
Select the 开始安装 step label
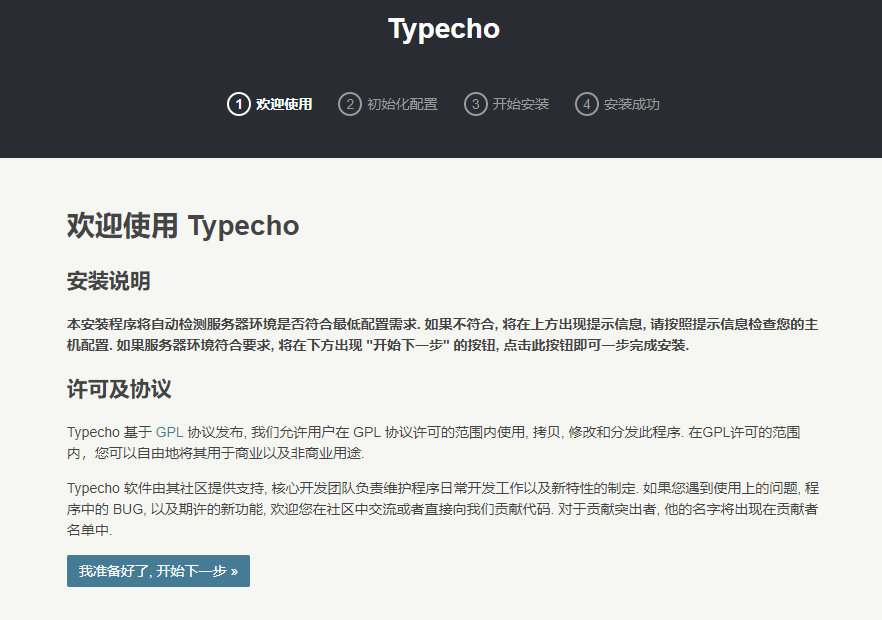tap(520, 104)
